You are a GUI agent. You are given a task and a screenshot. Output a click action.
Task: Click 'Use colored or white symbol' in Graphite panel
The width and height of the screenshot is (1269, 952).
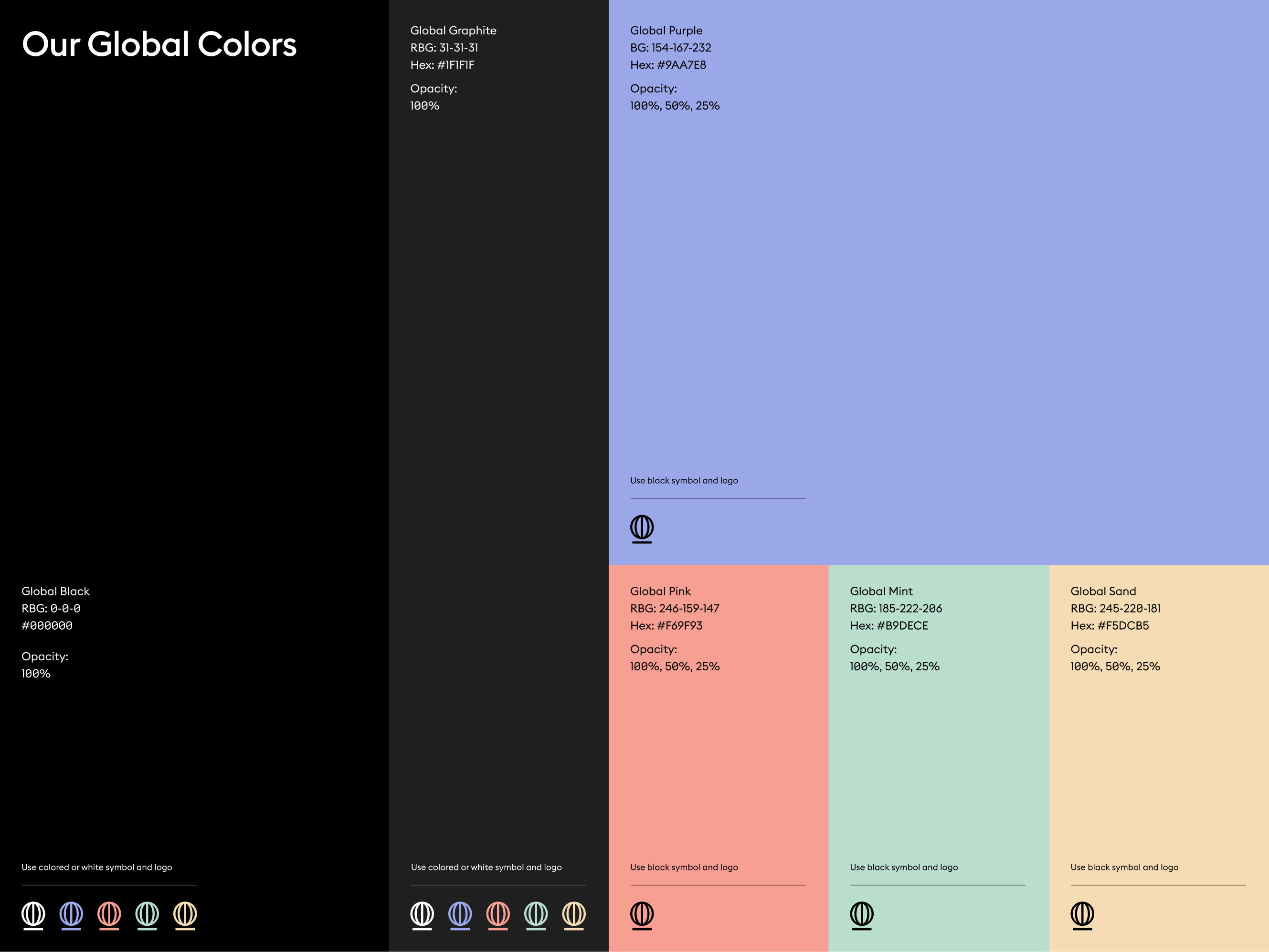pyautogui.click(x=486, y=867)
